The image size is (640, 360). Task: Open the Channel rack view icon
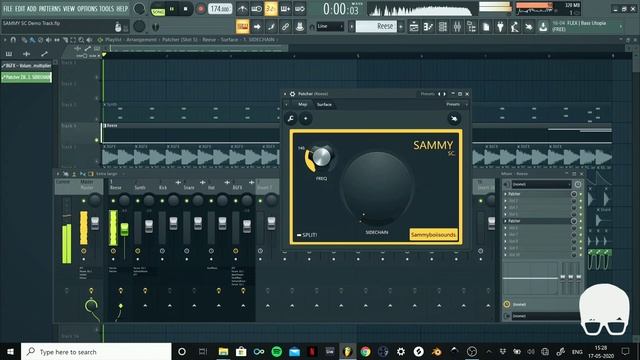443,27
